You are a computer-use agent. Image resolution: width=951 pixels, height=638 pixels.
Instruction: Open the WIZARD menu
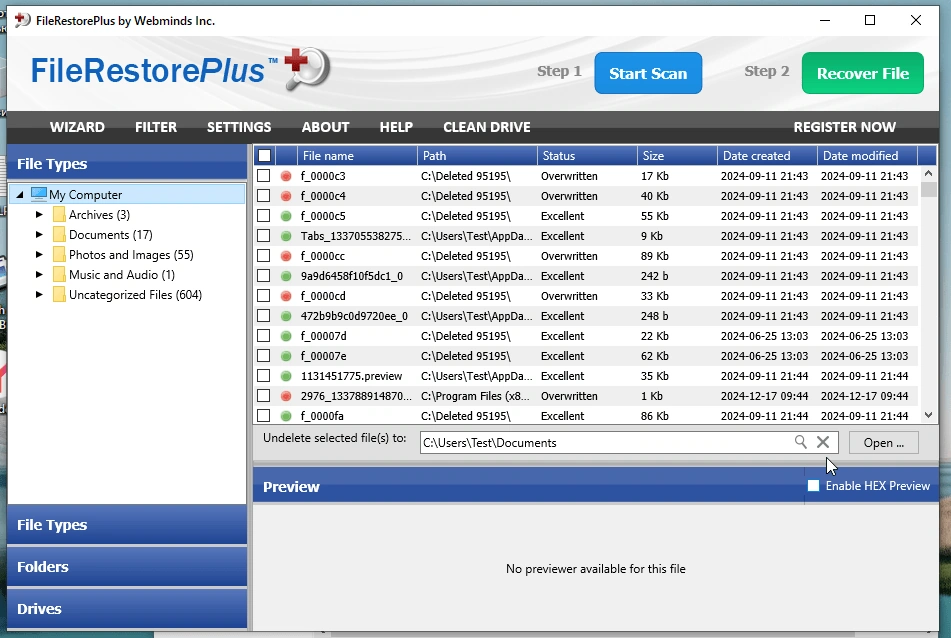point(77,127)
